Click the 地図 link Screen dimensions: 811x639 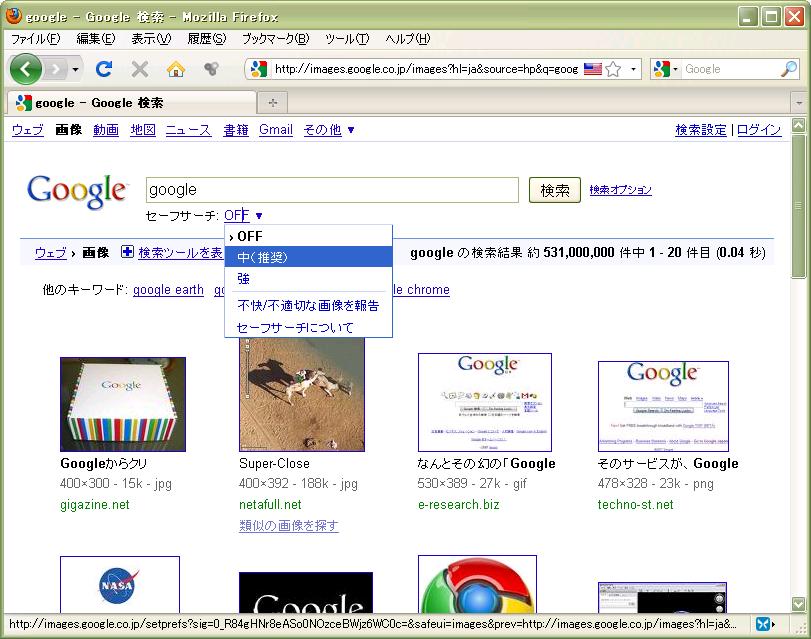(143, 130)
